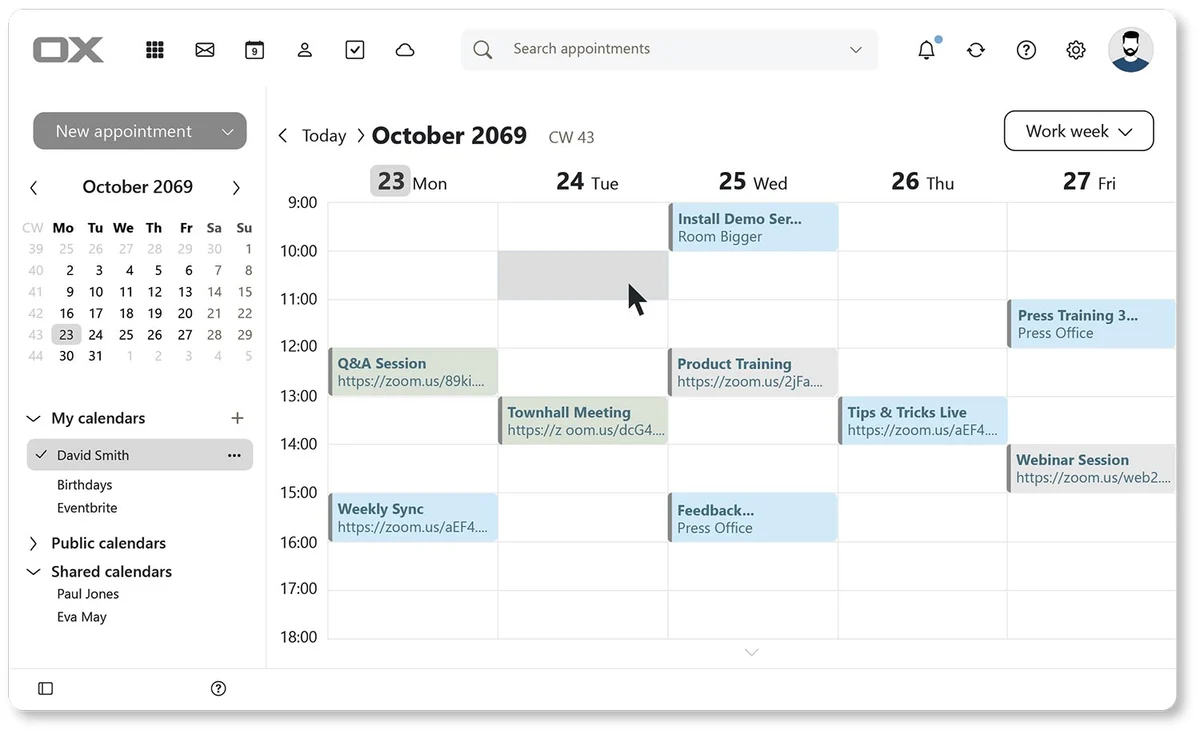
Task: Enable the Eventbrite calendar
Action: [87, 507]
